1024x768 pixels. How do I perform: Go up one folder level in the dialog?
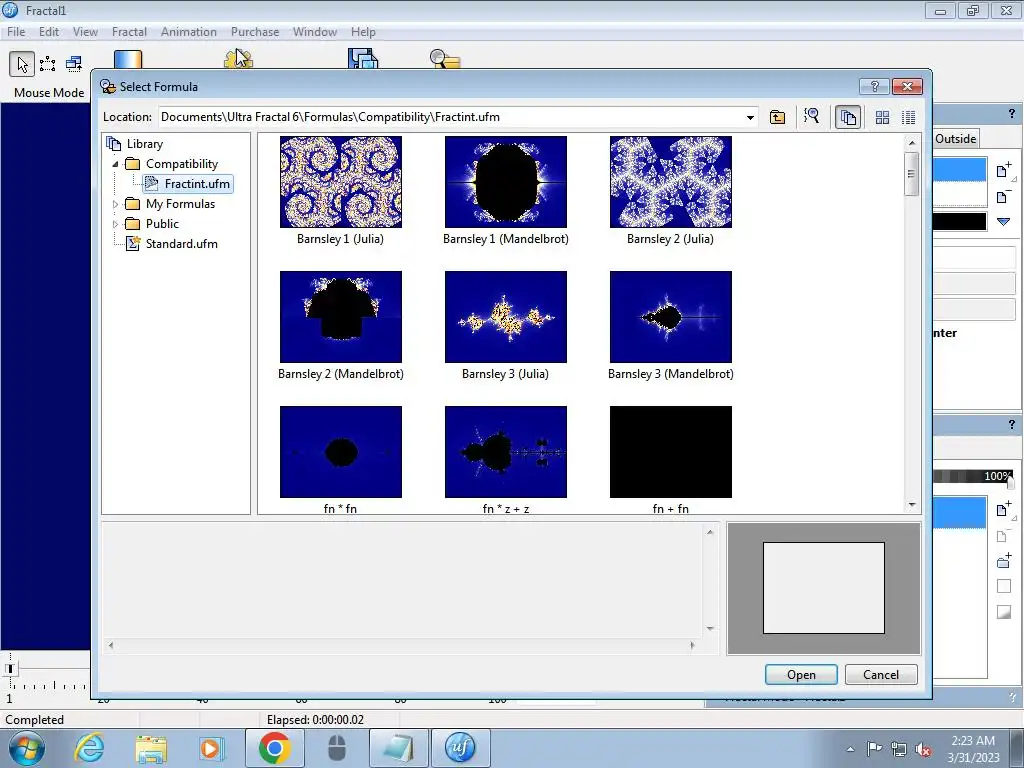point(777,117)
